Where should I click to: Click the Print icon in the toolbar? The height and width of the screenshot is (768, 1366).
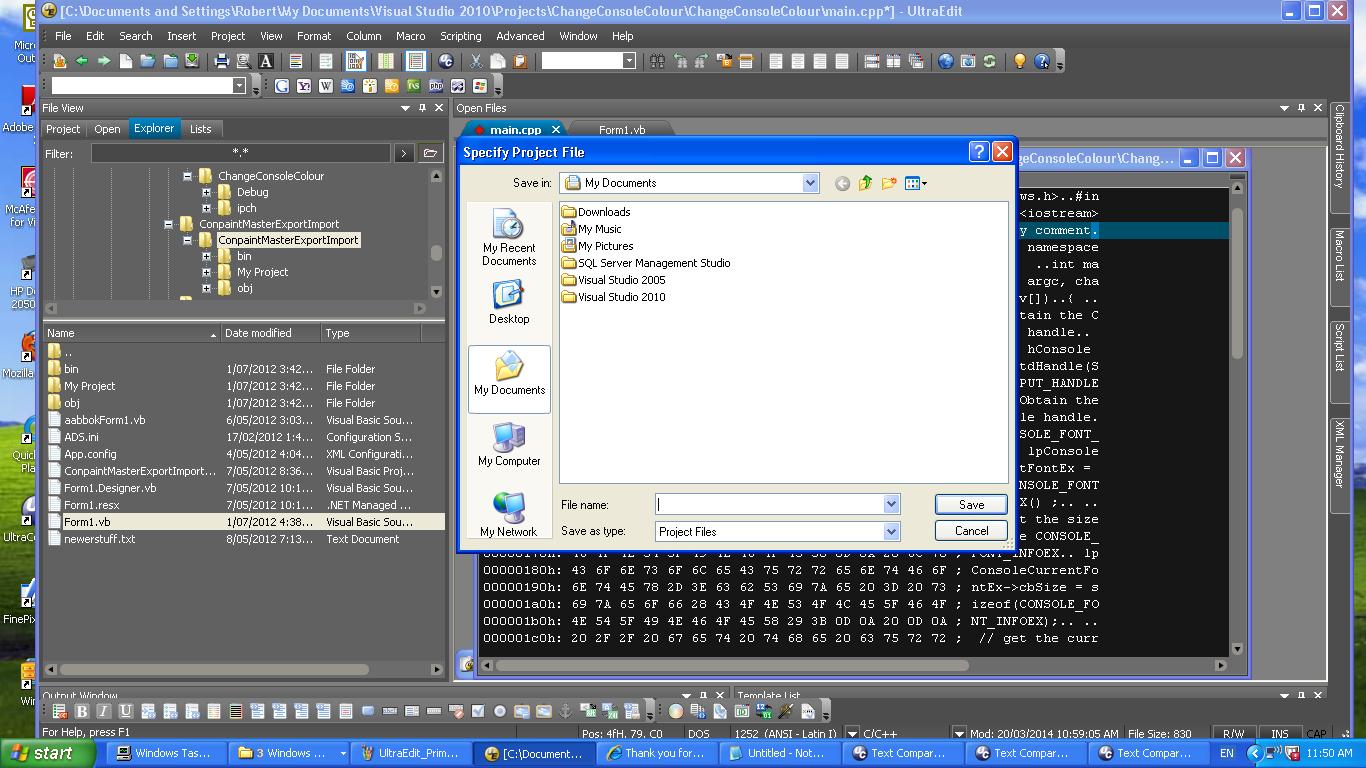coord(221,61)
